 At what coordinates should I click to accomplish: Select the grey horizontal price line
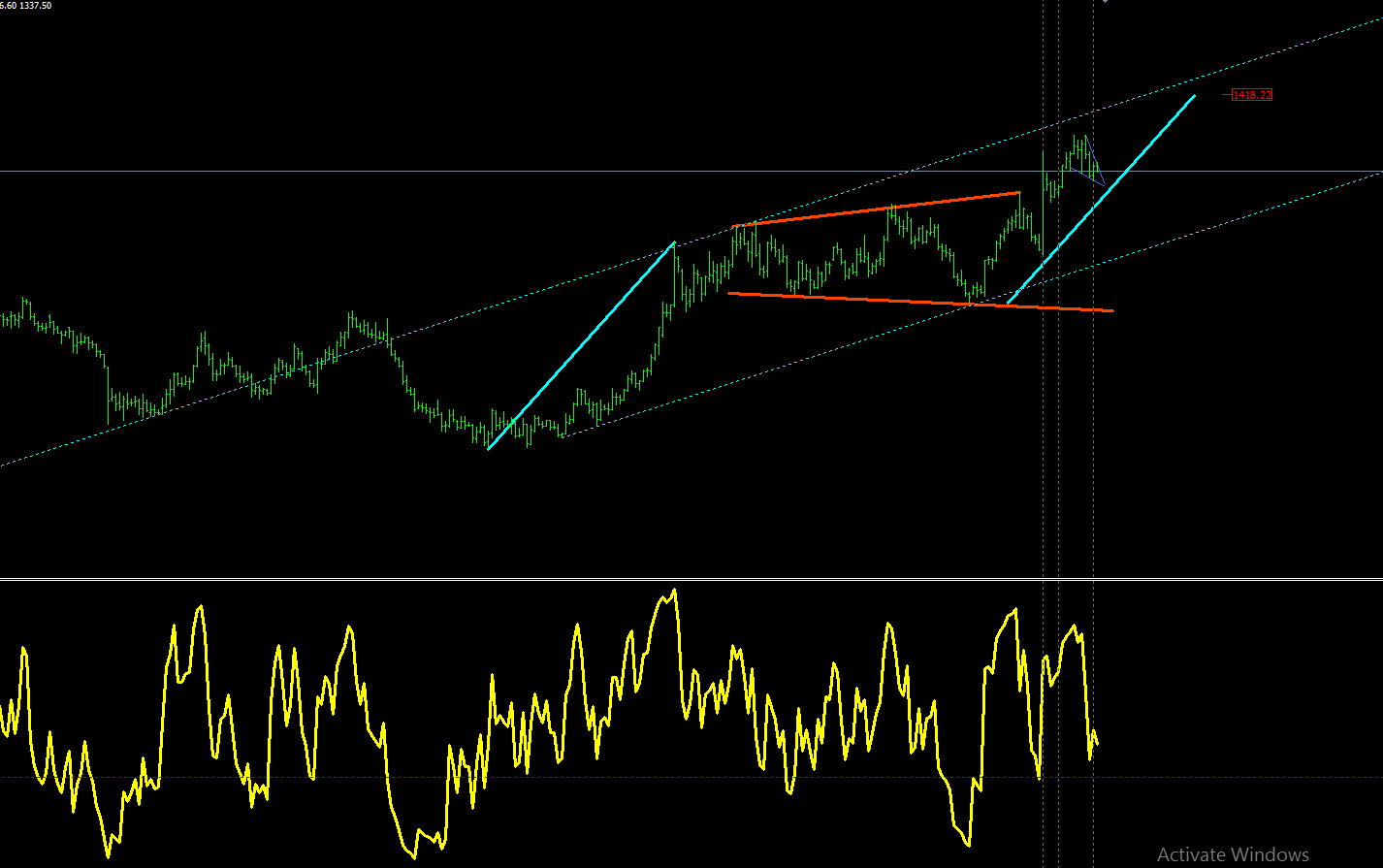[691, 173]
